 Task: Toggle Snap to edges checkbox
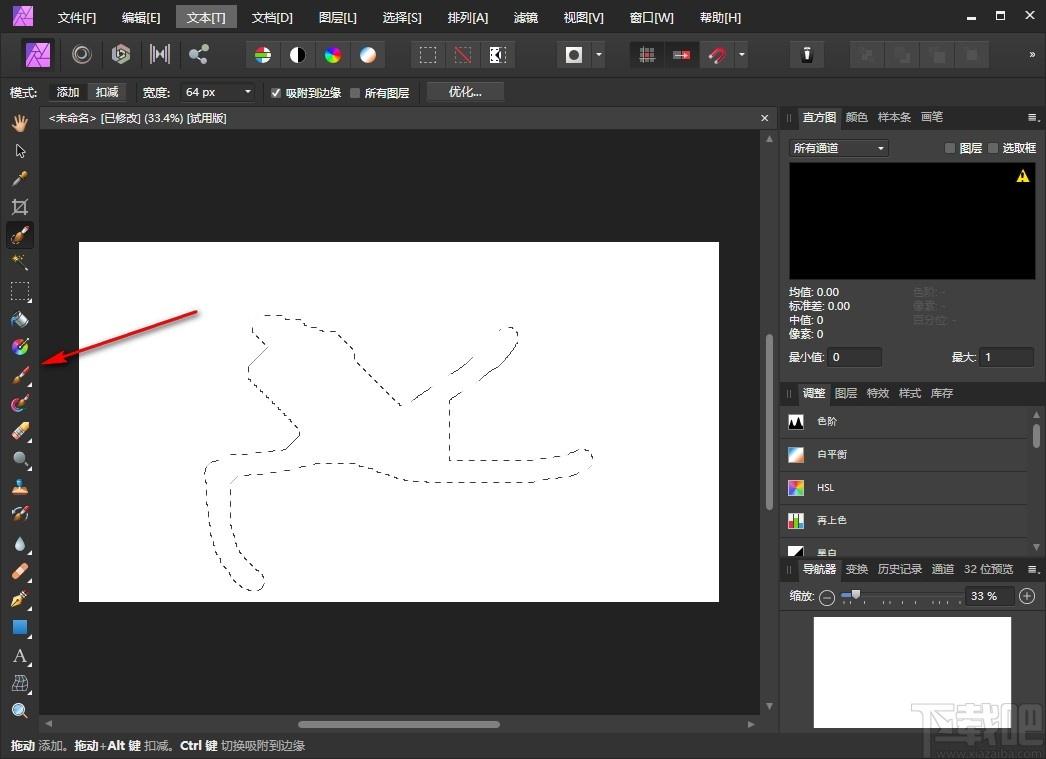[276, 93]
